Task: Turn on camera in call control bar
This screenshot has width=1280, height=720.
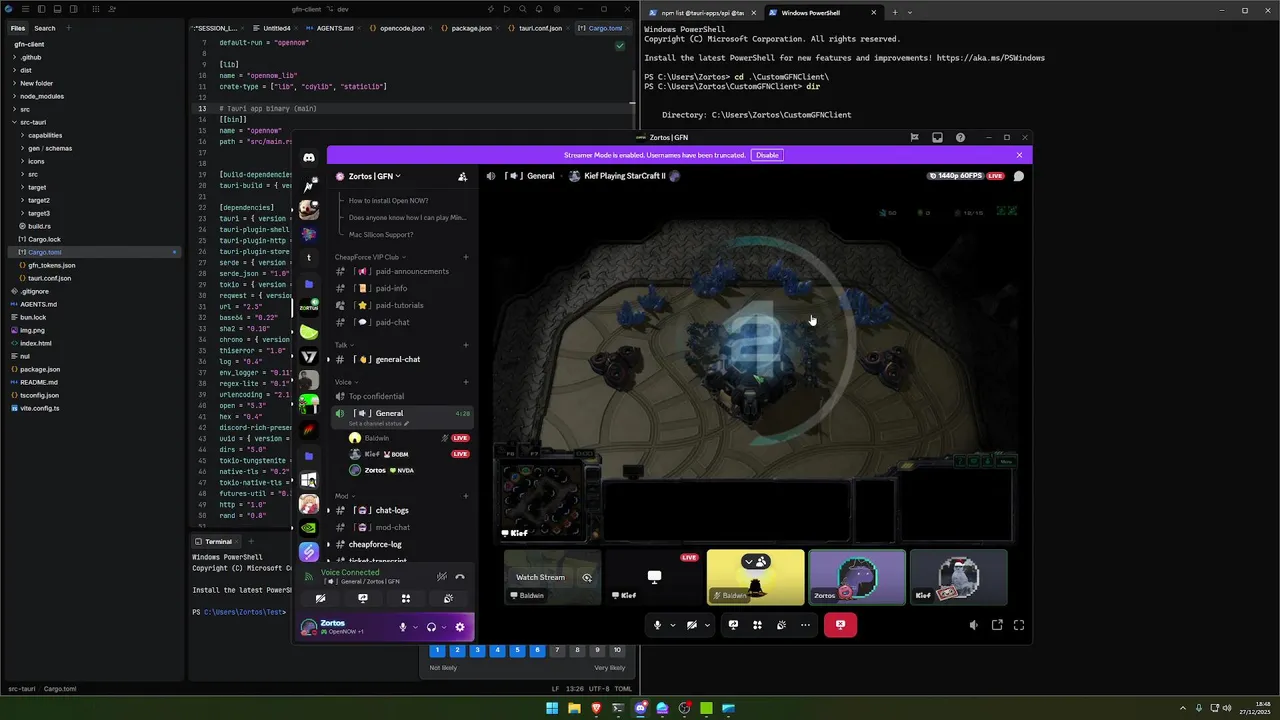Action: (x=691, y=625)
